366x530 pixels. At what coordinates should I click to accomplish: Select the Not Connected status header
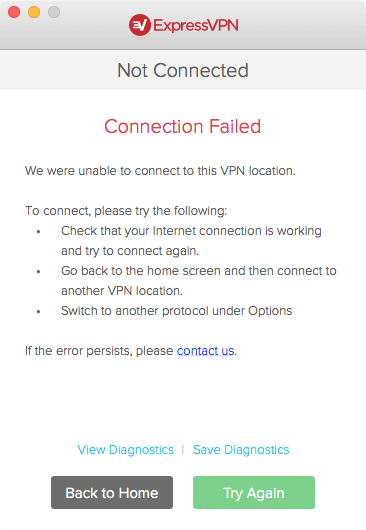click(183, 70)
